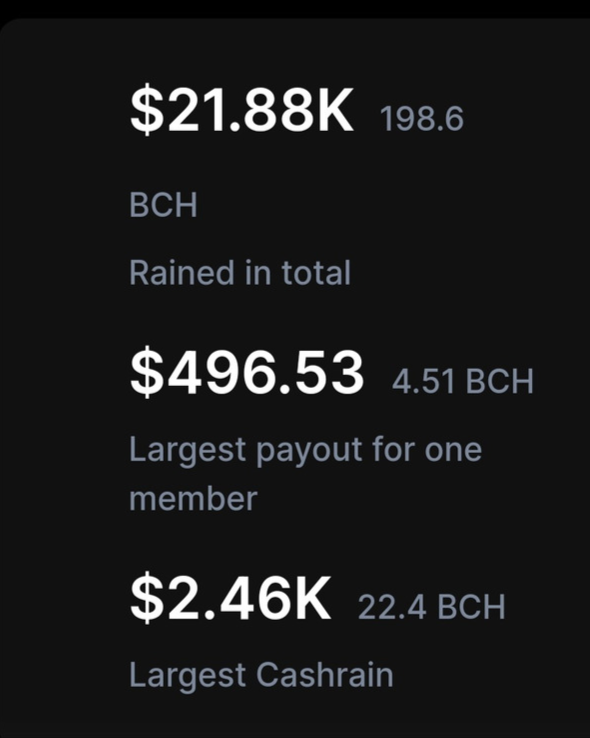Click the word 'Cashrain' in the bottom caption
590x738 pixels.
tap(325, 674)
